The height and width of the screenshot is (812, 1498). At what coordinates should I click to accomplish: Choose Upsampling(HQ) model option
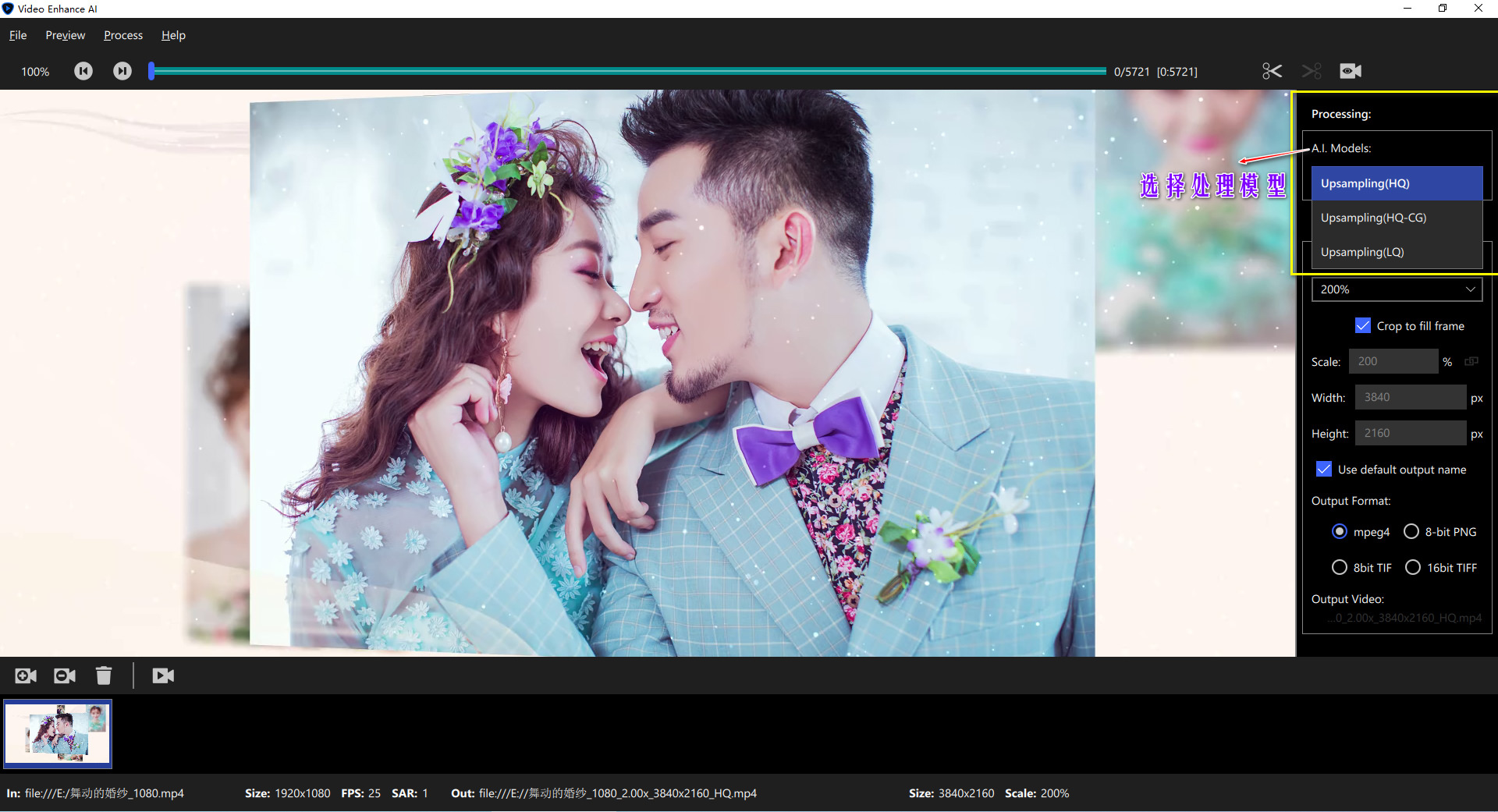click(x=1397, y=183)
